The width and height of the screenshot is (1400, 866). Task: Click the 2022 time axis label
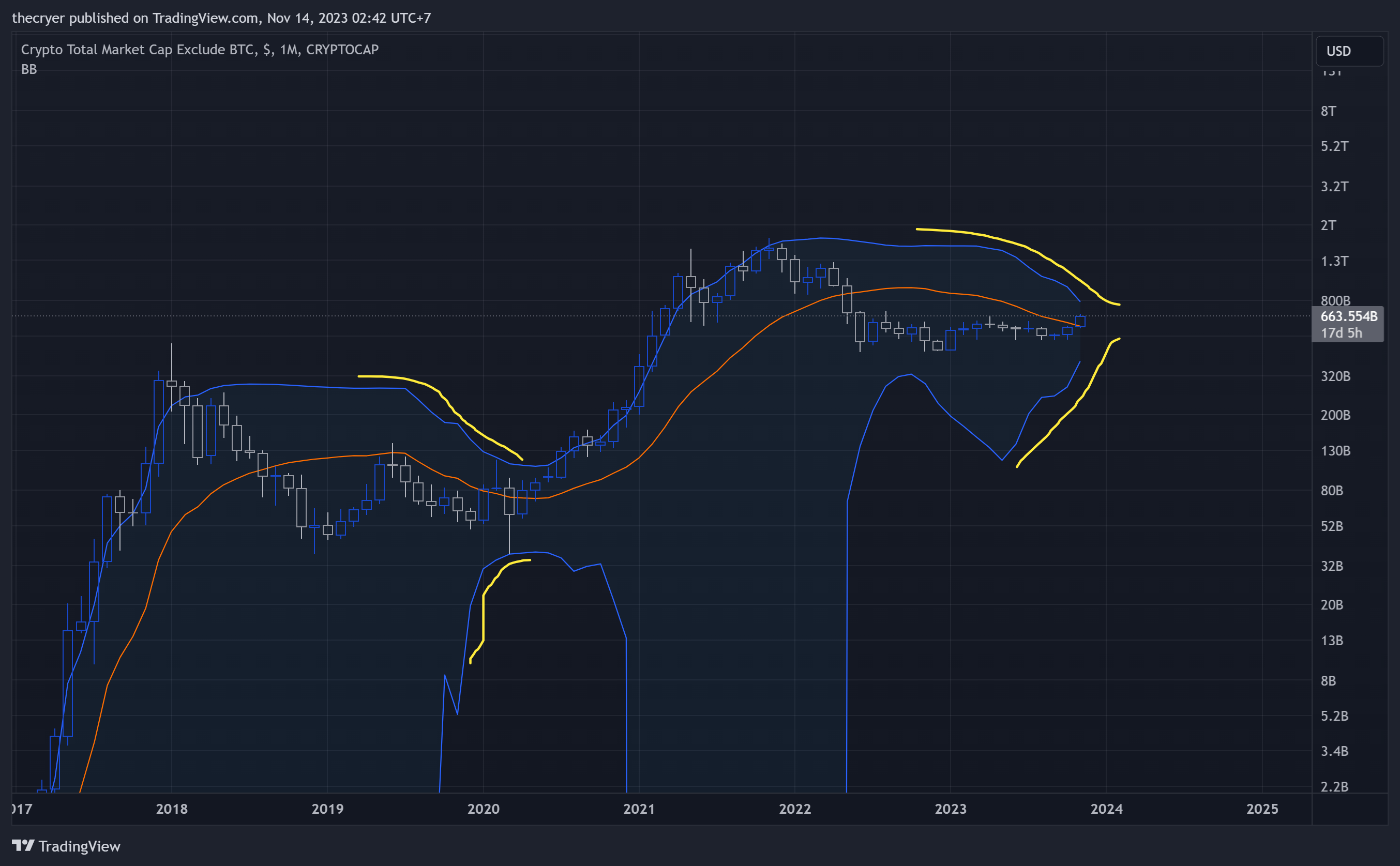coord(794,809)
